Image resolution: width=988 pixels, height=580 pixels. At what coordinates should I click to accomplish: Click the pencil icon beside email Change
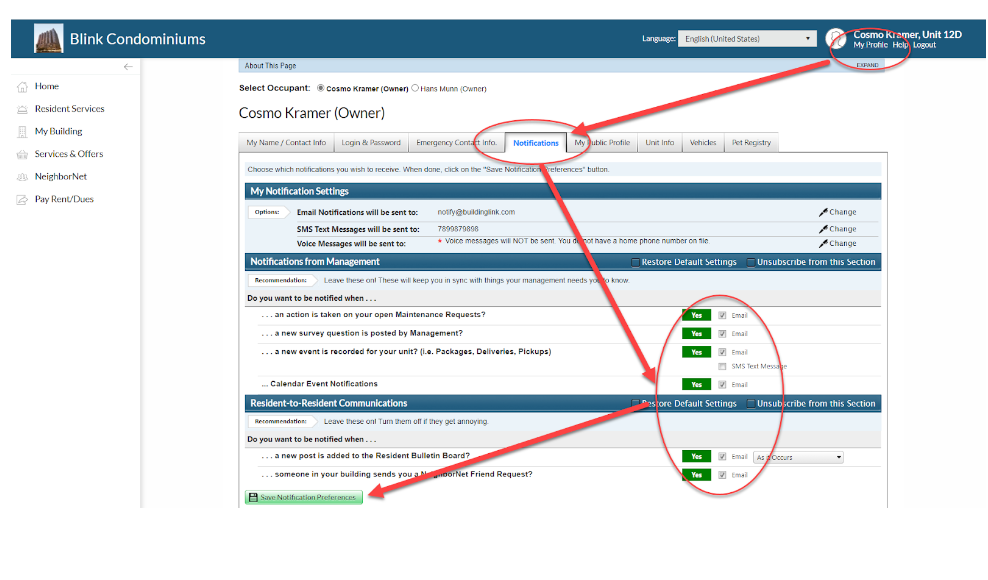pyautogui.click(x=823, y=212)
